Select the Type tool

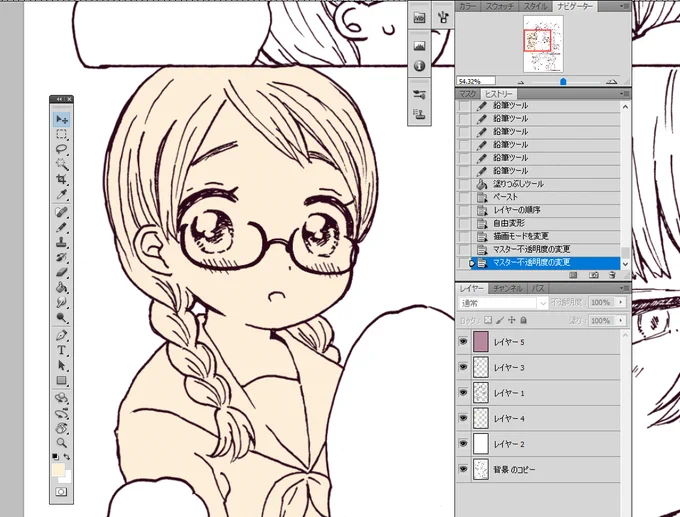pyautogui.click(x=62, y=350)
